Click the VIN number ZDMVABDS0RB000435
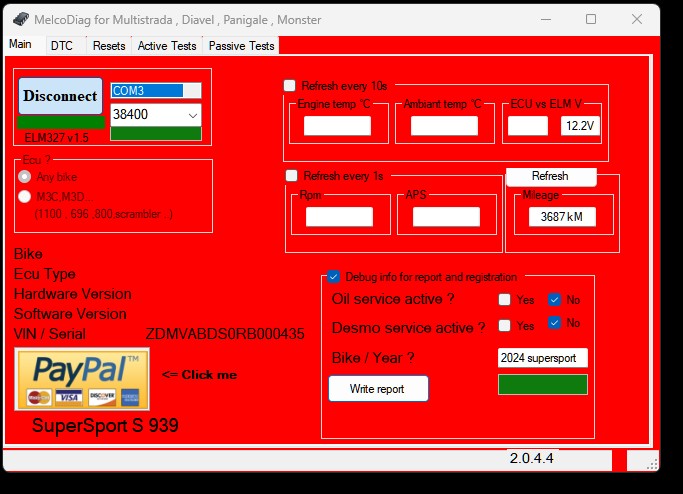683x494 pixels. coord(225,334)
